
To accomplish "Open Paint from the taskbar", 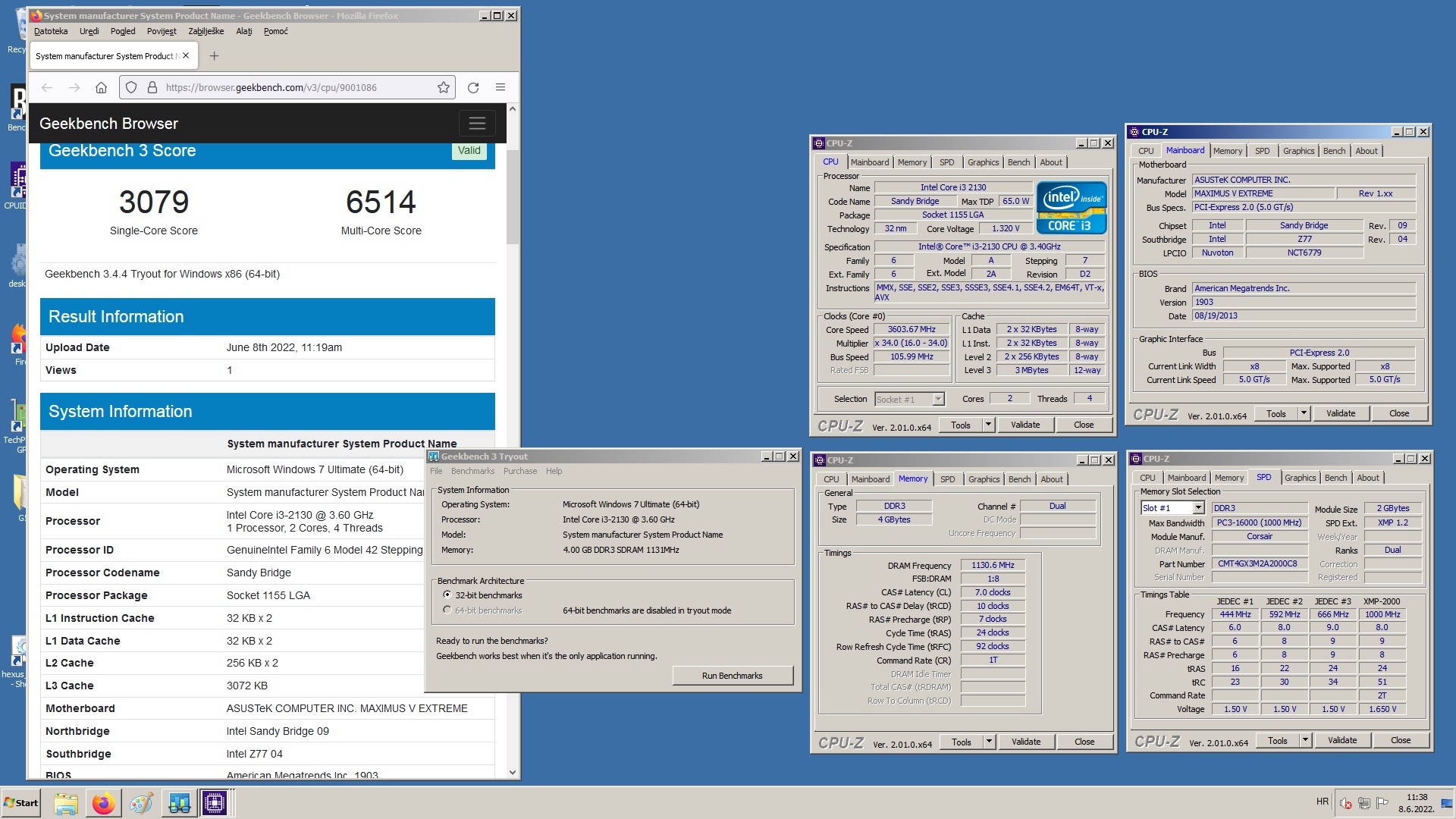I will 141,803.
